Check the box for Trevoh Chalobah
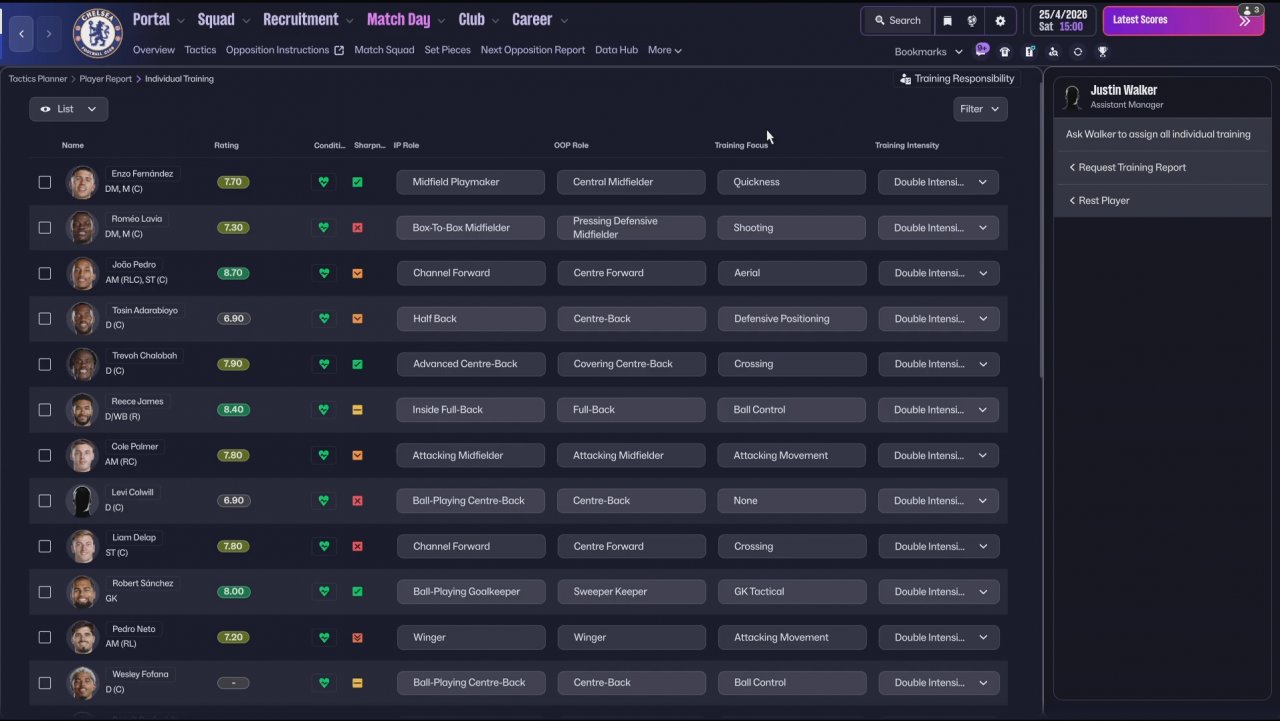 (44, 364)
